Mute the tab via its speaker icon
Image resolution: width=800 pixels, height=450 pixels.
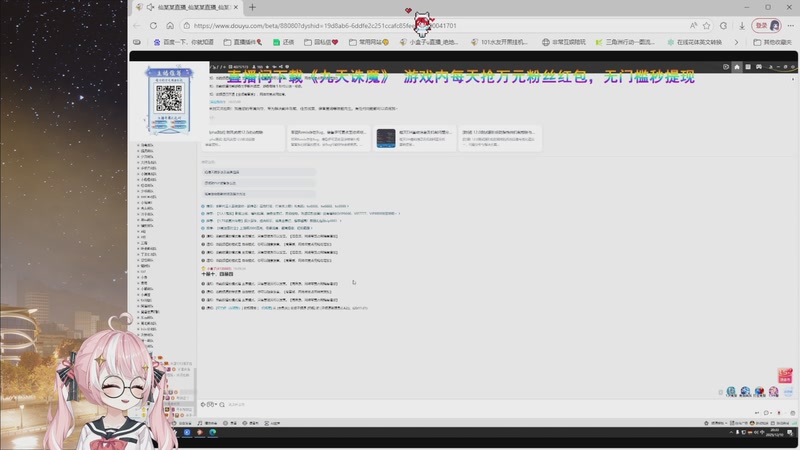point(150,7)
